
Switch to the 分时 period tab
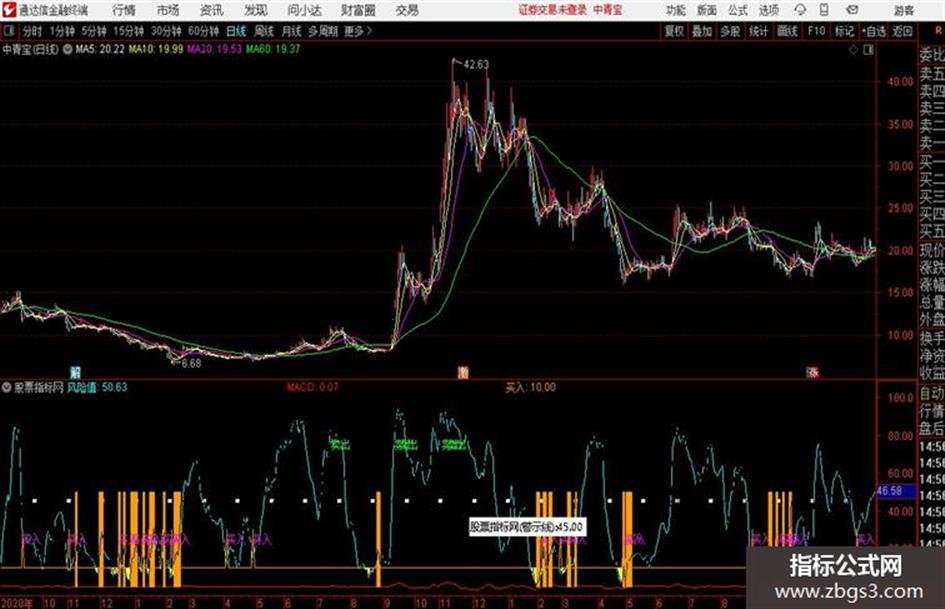click(32, 31)
